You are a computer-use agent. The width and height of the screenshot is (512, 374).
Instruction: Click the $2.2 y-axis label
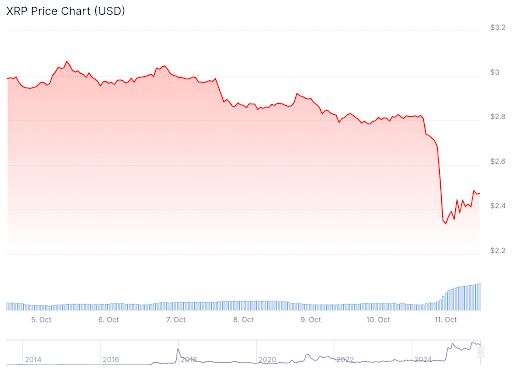498,250
